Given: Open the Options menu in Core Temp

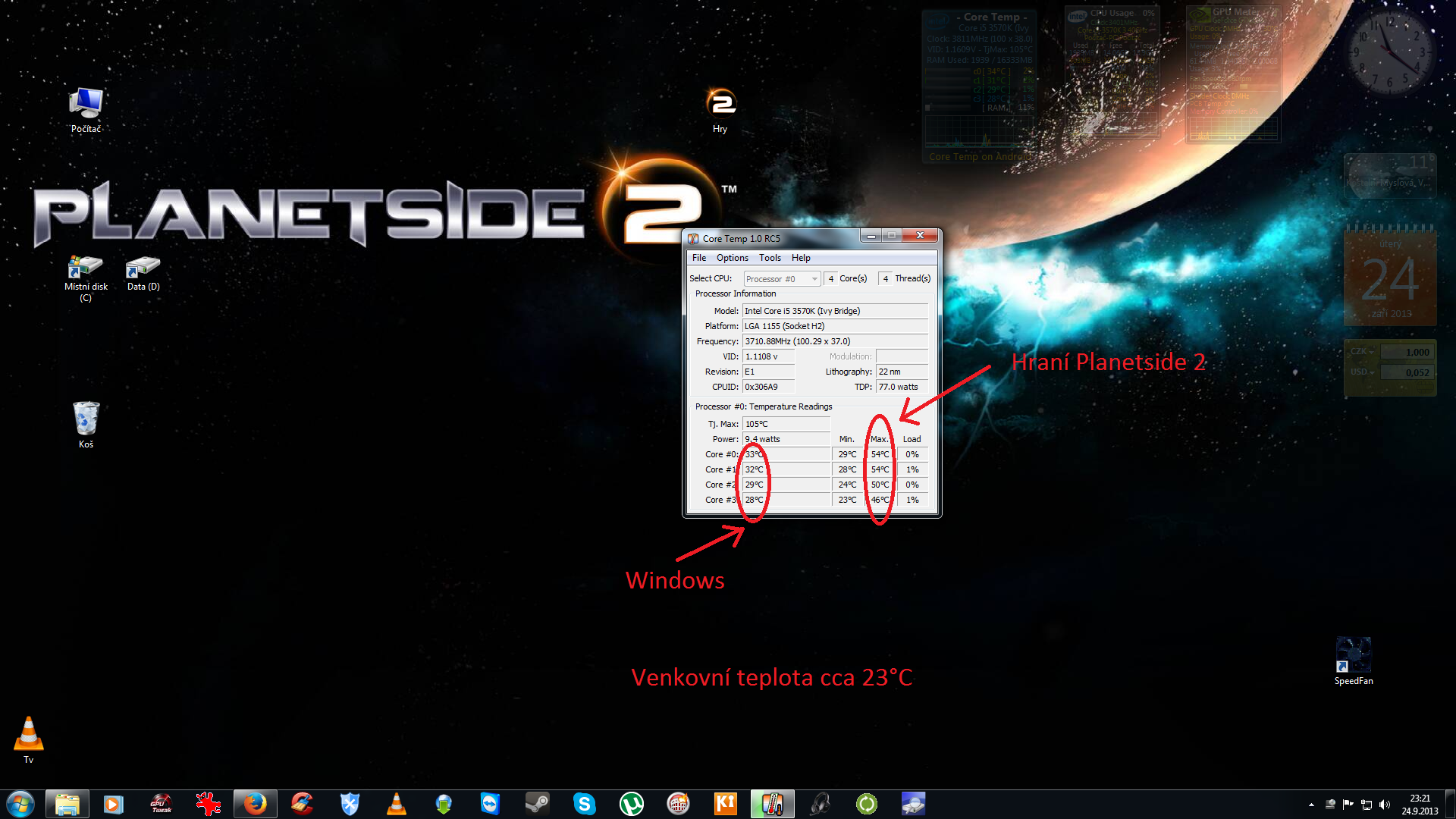Looking at the screenshot, I should click(733, 258).
